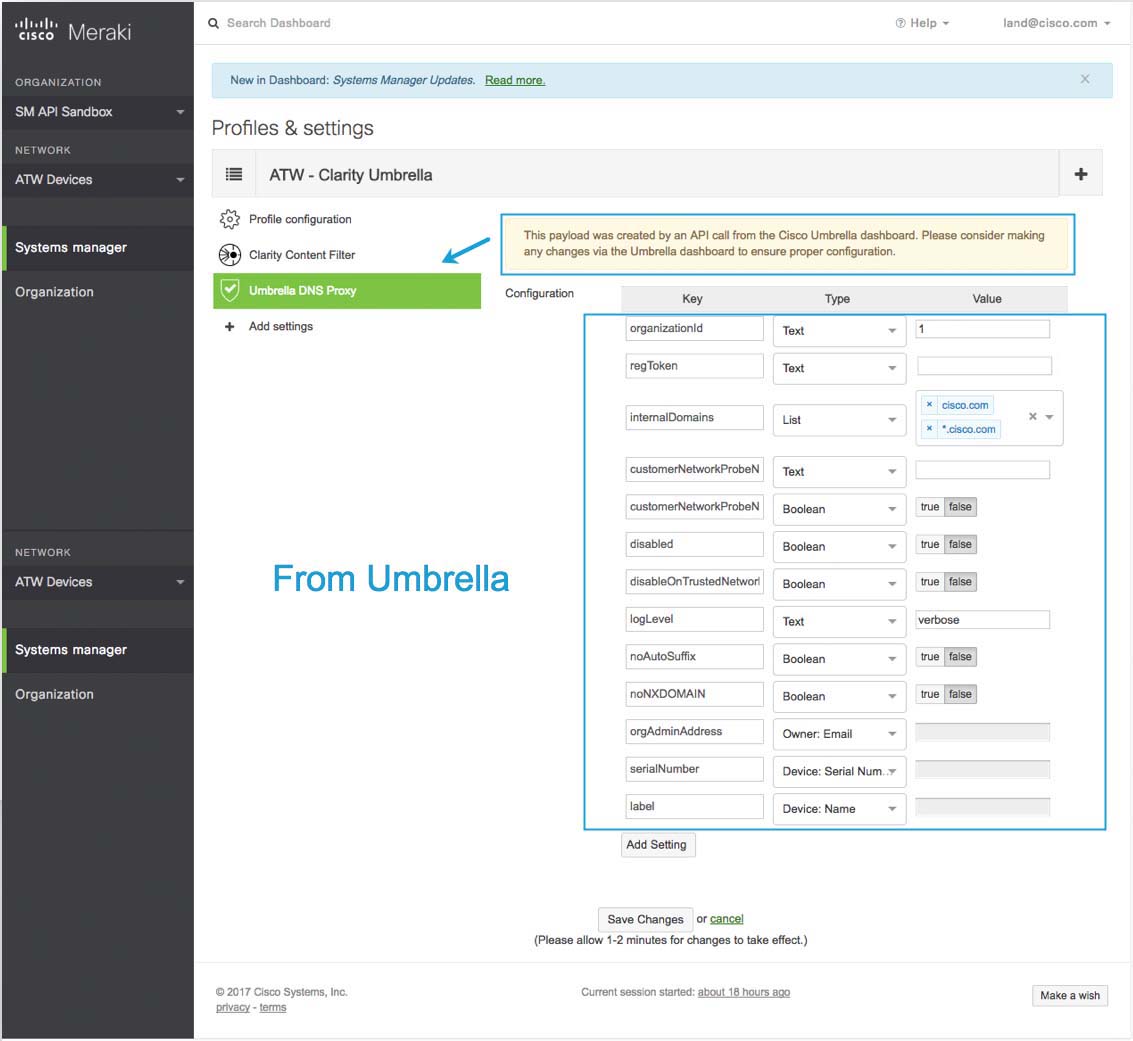Open the profile list hamburger icon

pyautogui.click(x=233, y=174)
